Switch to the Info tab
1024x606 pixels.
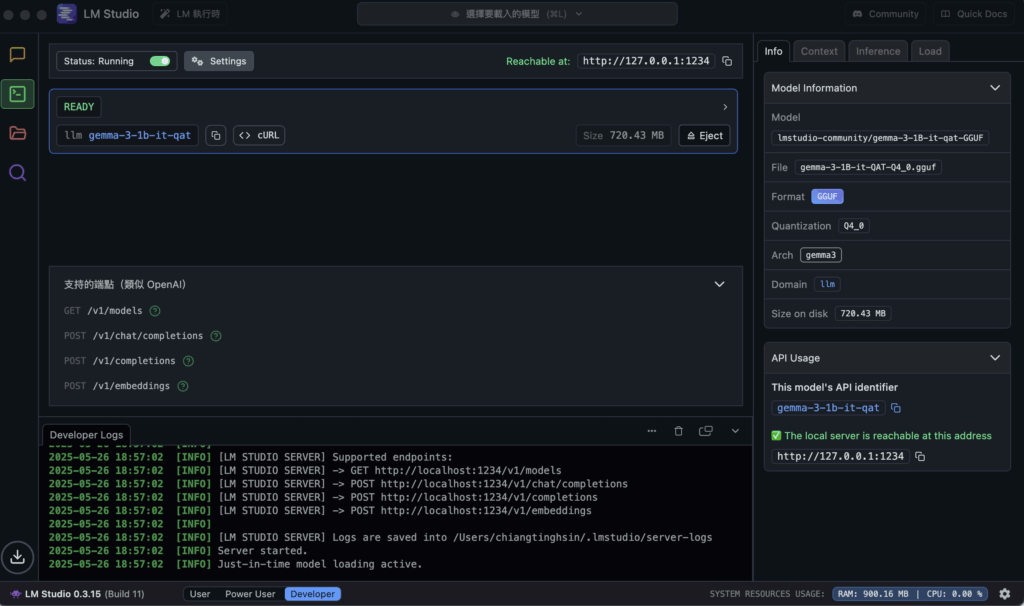773,51
